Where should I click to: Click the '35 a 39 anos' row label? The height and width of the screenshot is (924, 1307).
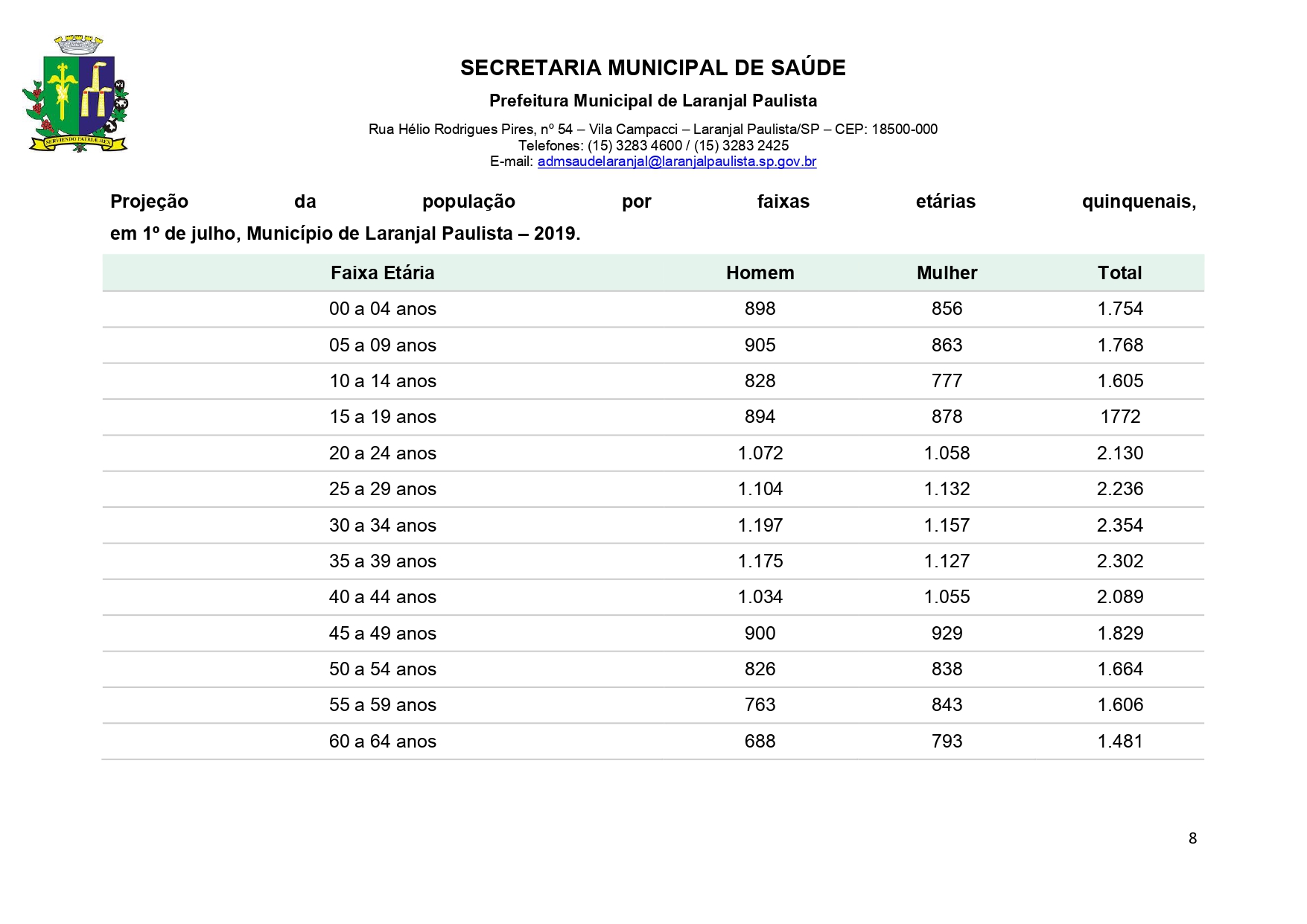[383, 561]
